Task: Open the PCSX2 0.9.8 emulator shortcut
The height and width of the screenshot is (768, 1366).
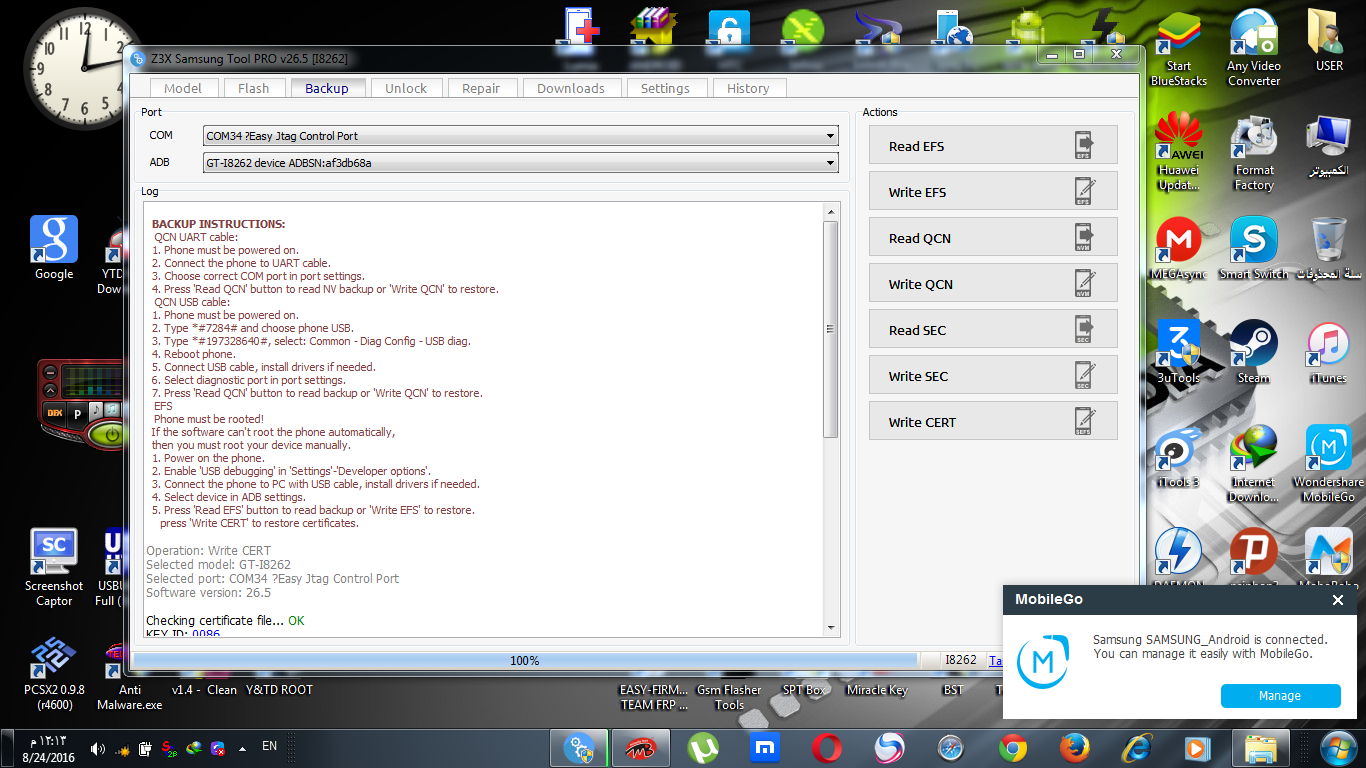Action: pos(54,672)
